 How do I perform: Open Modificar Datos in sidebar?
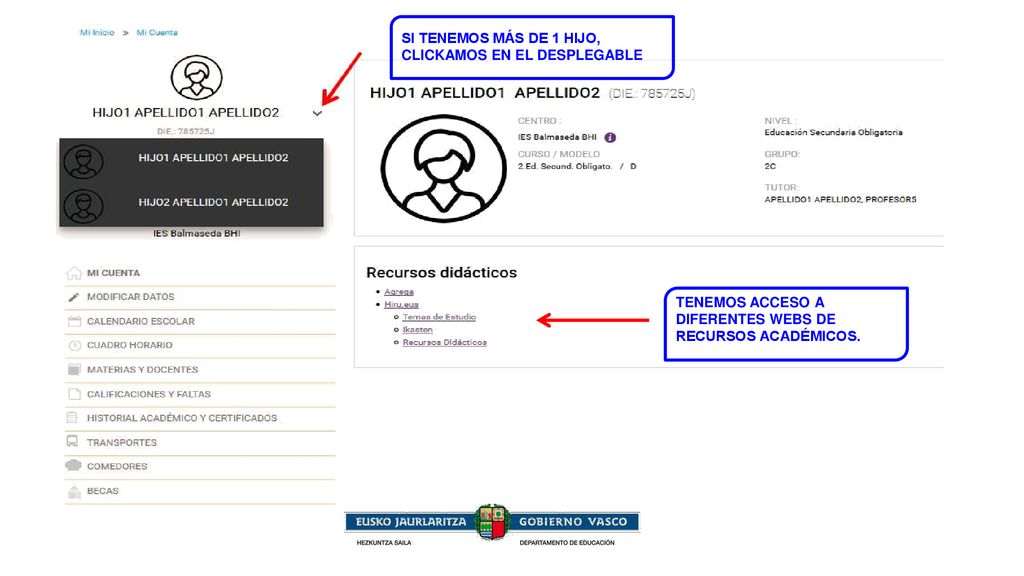click(131, 297)
